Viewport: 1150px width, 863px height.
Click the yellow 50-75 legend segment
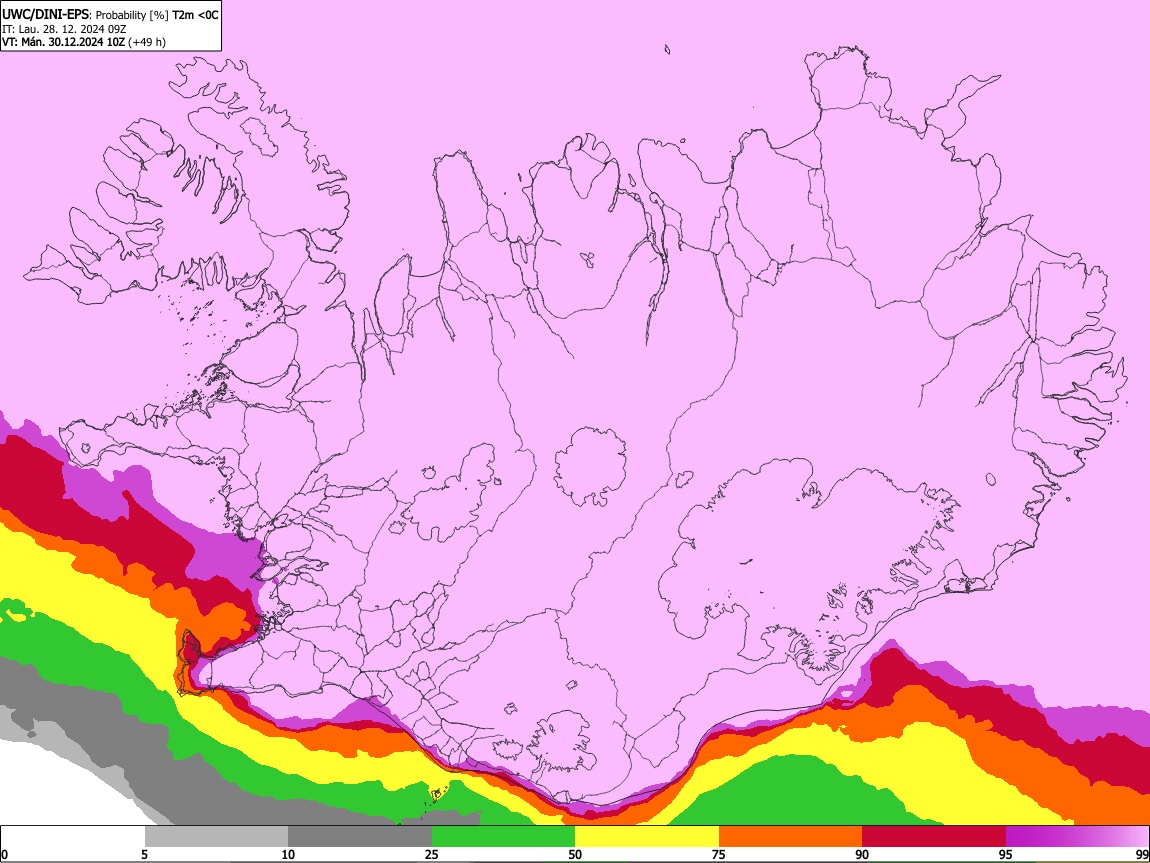click(647, 837)
